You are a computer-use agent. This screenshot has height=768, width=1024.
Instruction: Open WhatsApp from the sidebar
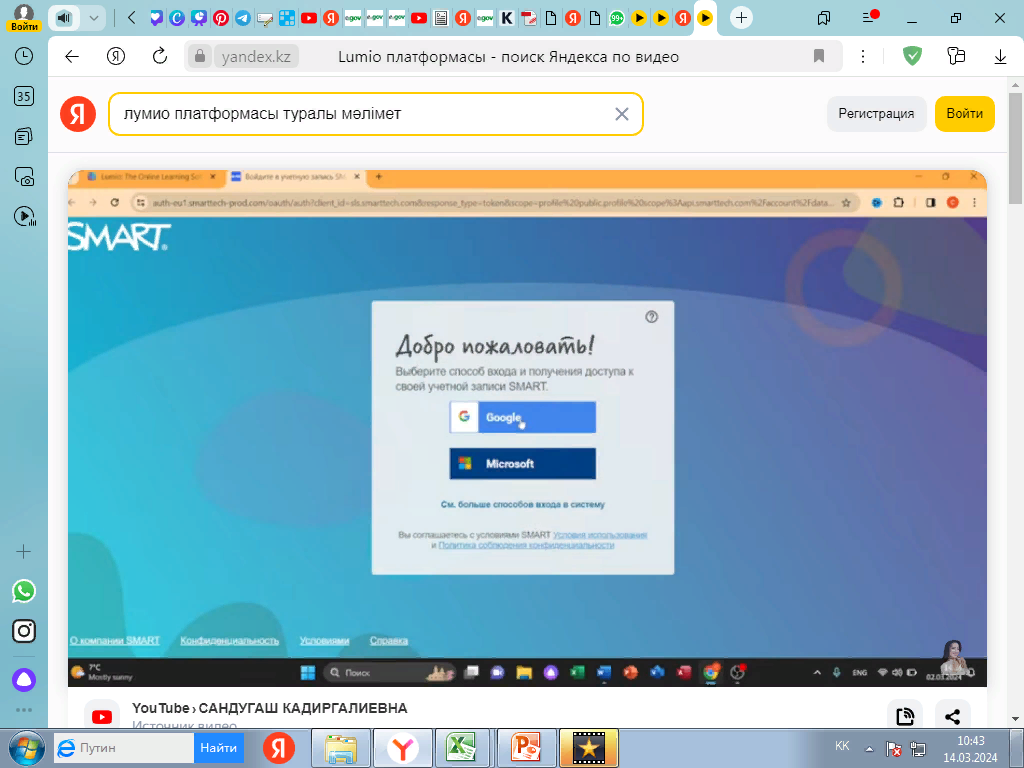click(24, 591)
